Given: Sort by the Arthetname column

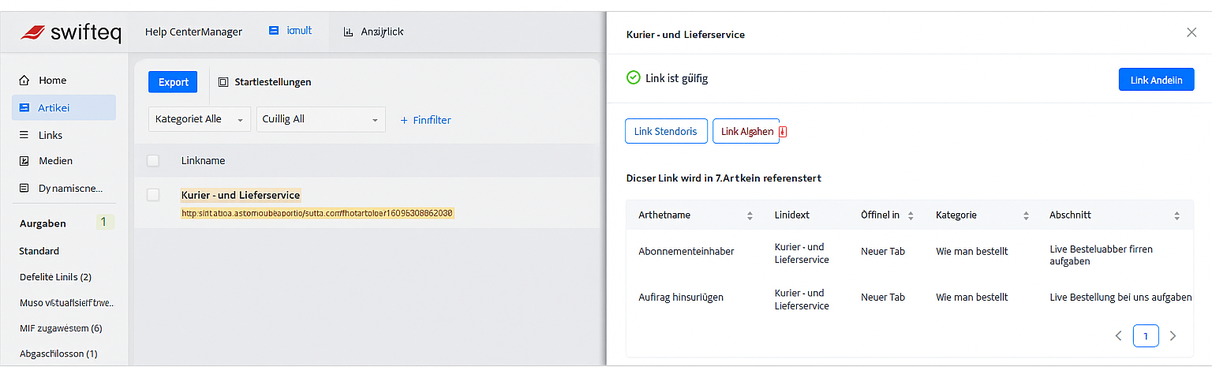Looking at the screenshot, I should point(750,215).
